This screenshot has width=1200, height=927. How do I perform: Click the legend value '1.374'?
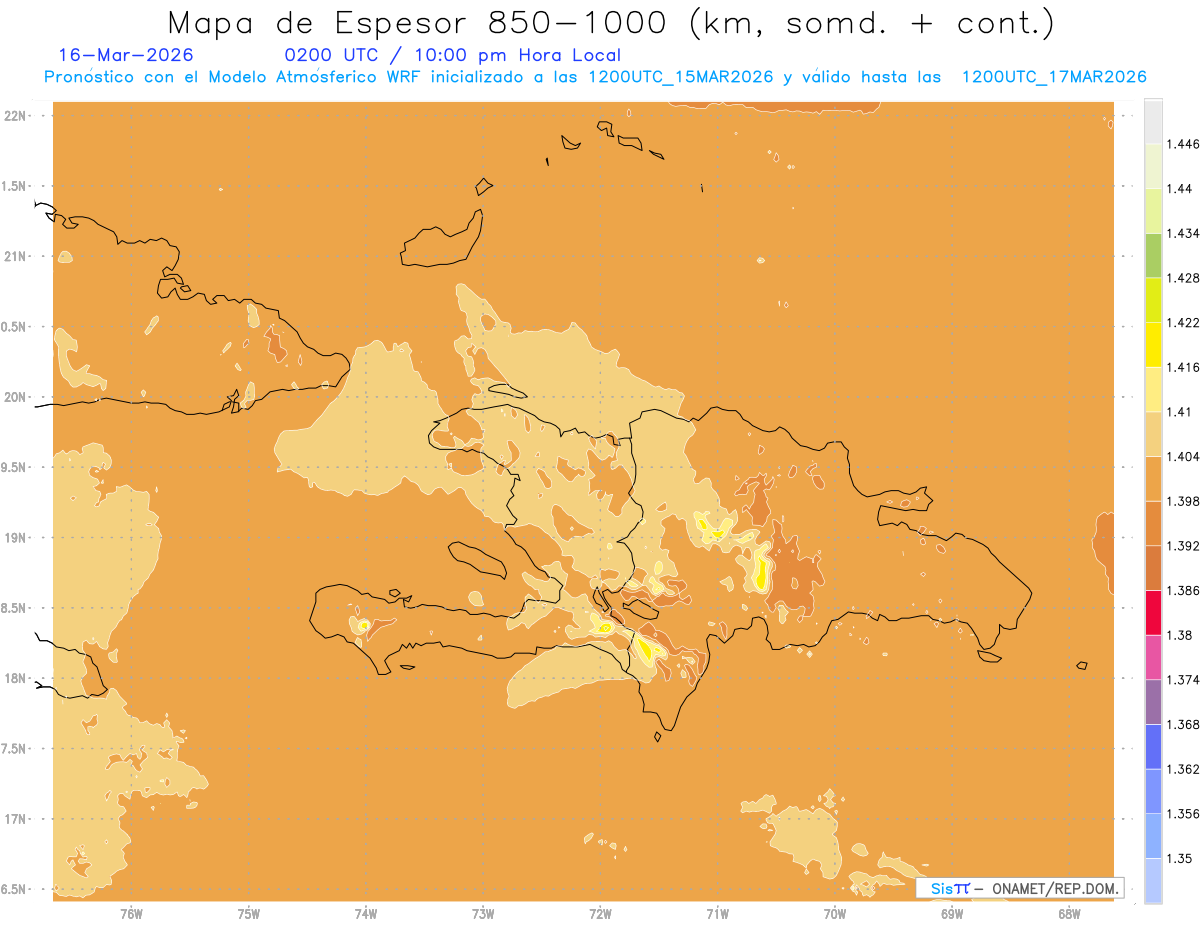1182,680
